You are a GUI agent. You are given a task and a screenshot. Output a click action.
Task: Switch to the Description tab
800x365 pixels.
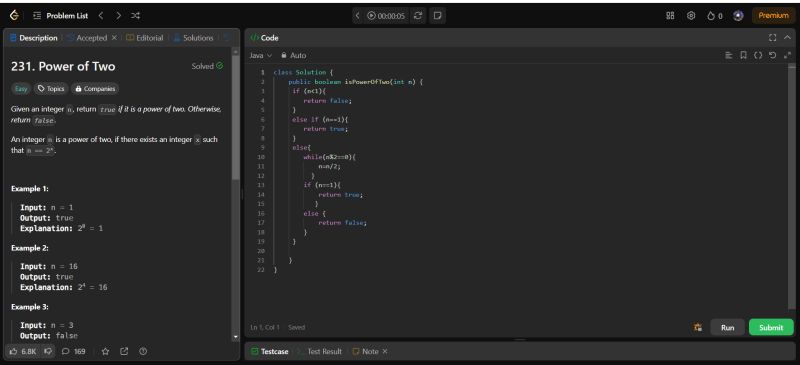pos(34,38)
